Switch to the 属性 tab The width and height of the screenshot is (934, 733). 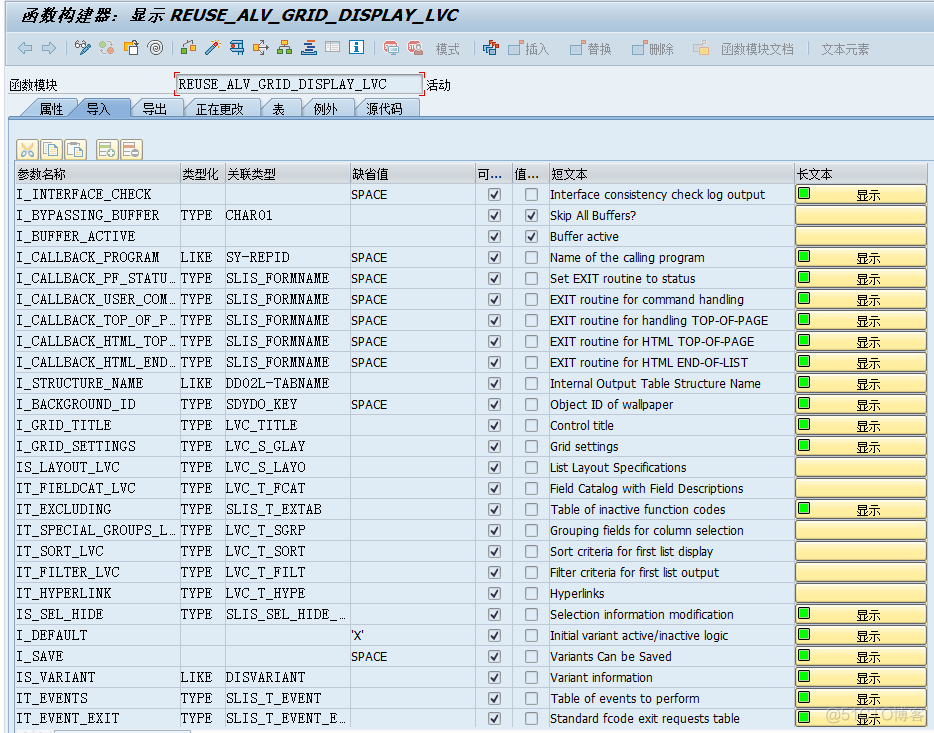[x=51, y=109]
